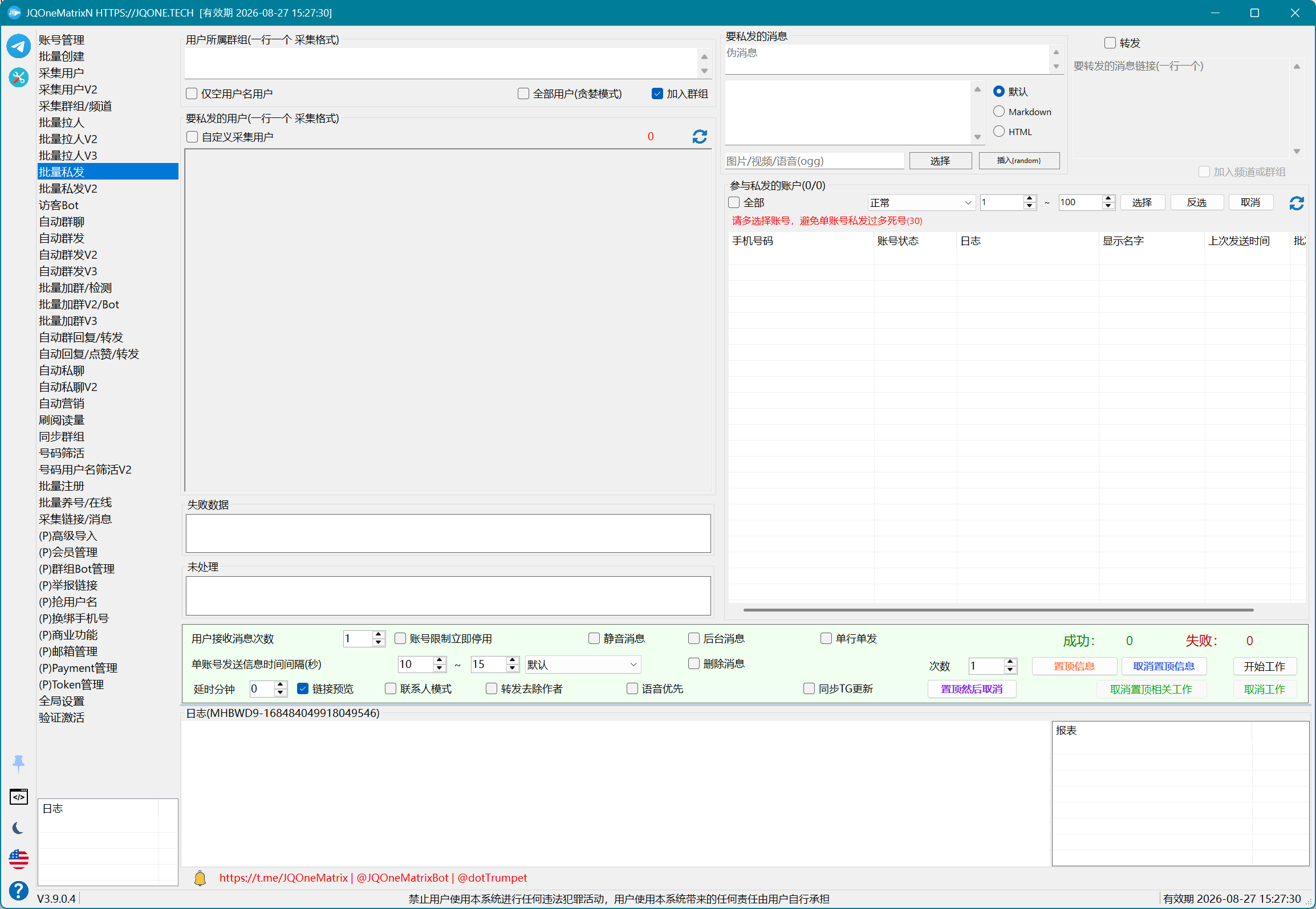
Task: Refresh the participating accounts list
Action: point(1297,203)
